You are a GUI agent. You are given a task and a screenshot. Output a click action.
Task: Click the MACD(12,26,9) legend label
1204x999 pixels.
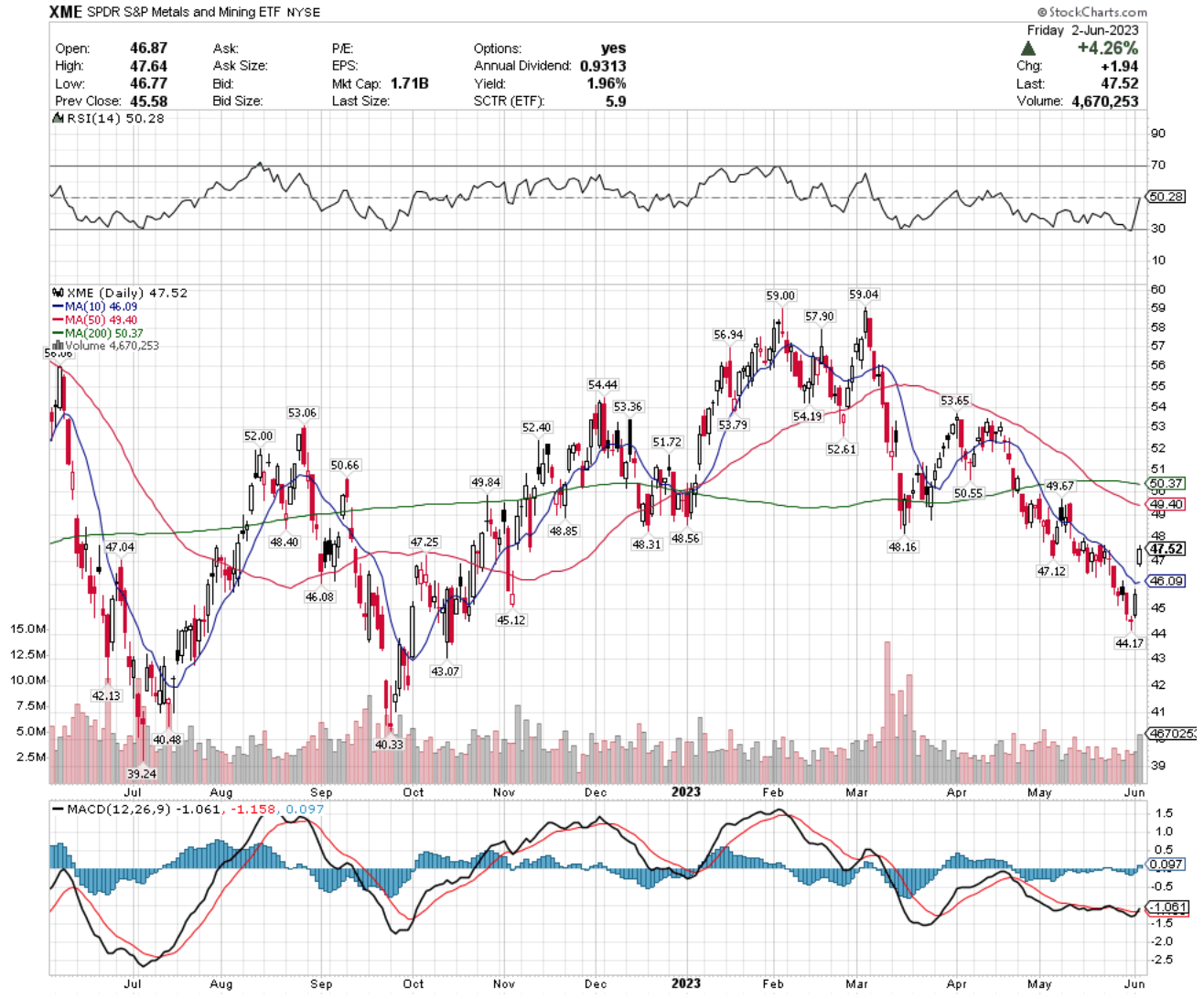point(118,810)
